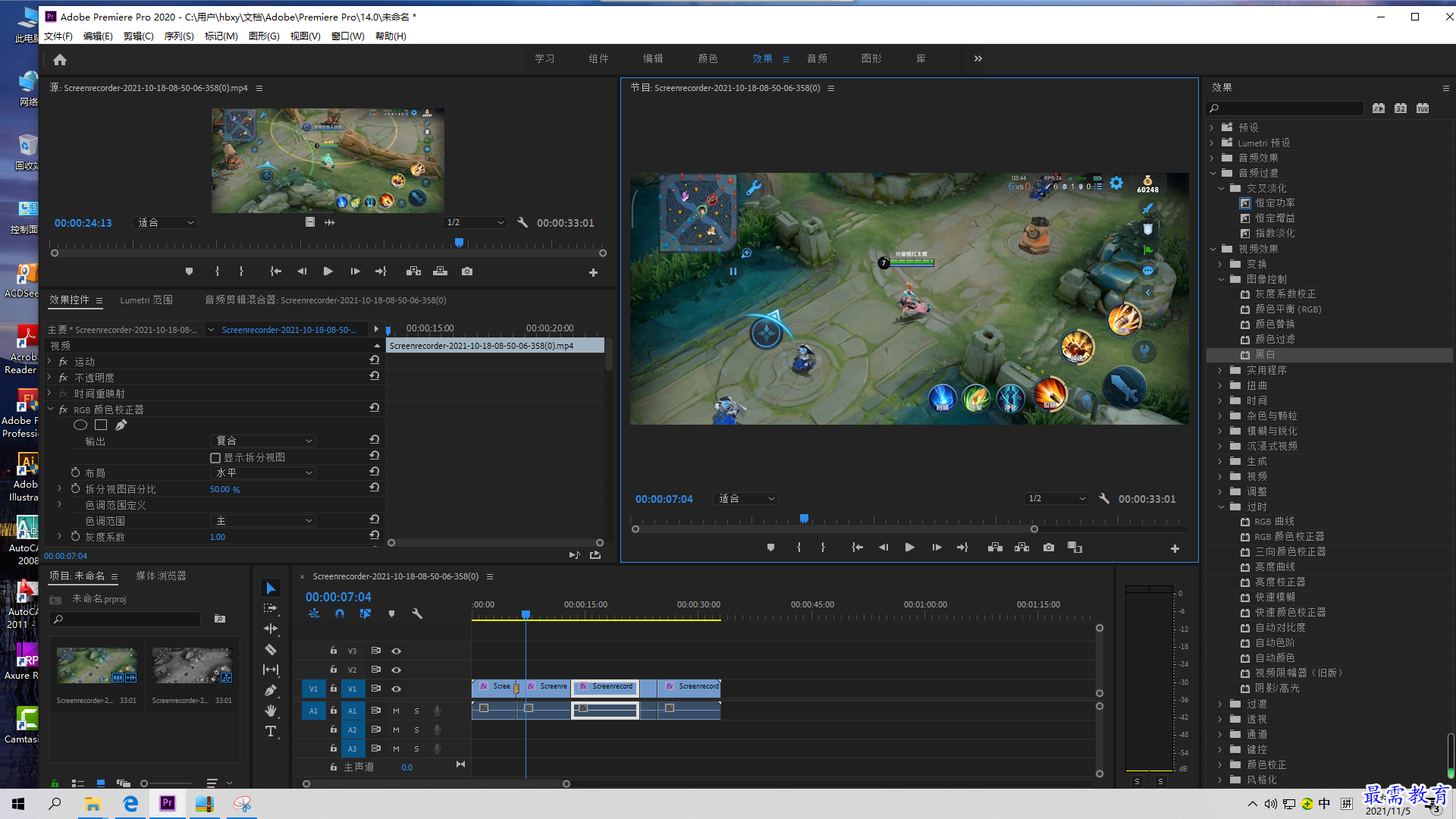Image resolution: width=1456 pixels, height=819 pixels.
Task: Expand the 预设 presets folder
Action: coord(1212,127)
